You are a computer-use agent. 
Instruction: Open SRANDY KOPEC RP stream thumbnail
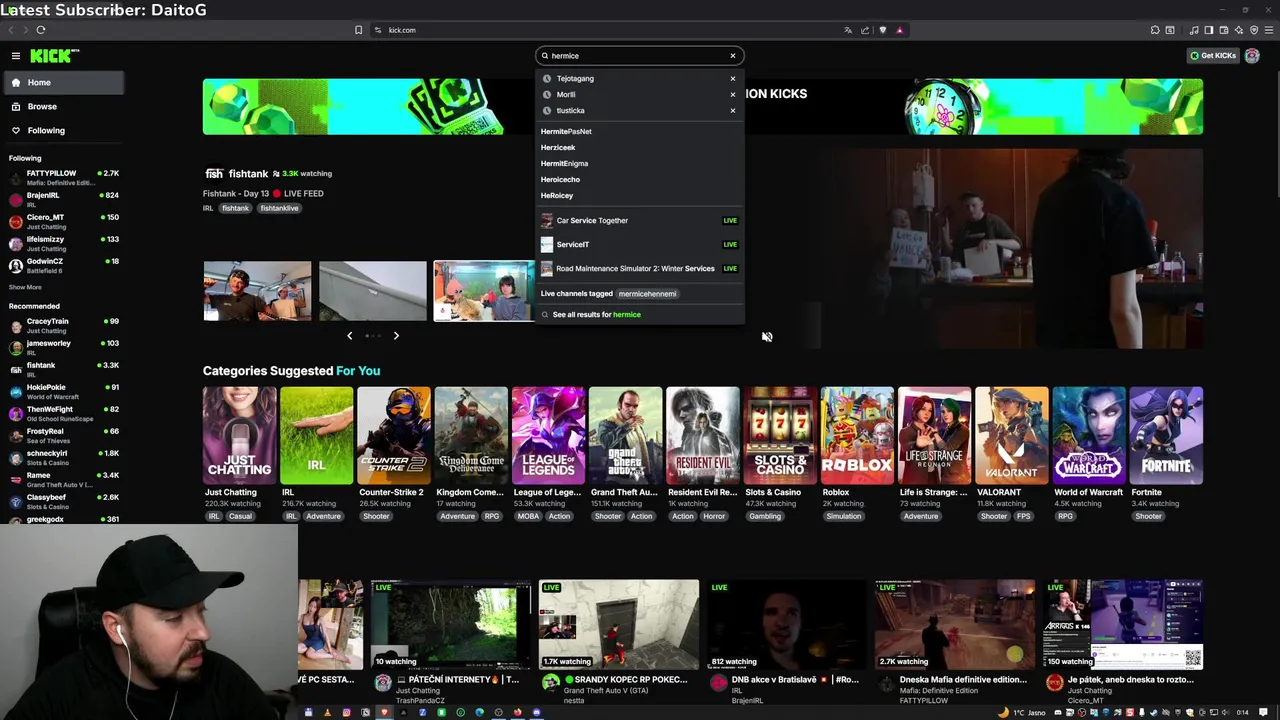tap(619, 624)
